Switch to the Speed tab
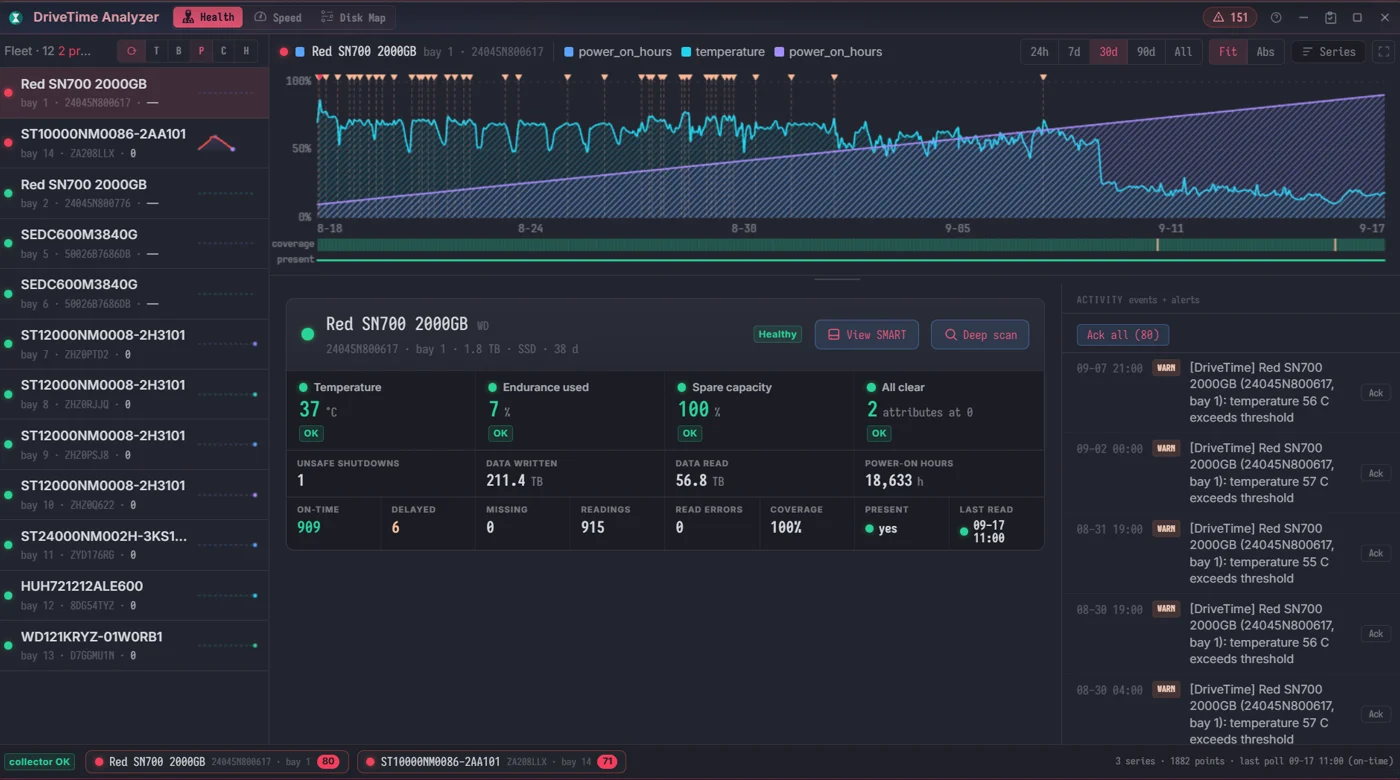Screen dimensions: 1400x780 click(x=278, y=17)
